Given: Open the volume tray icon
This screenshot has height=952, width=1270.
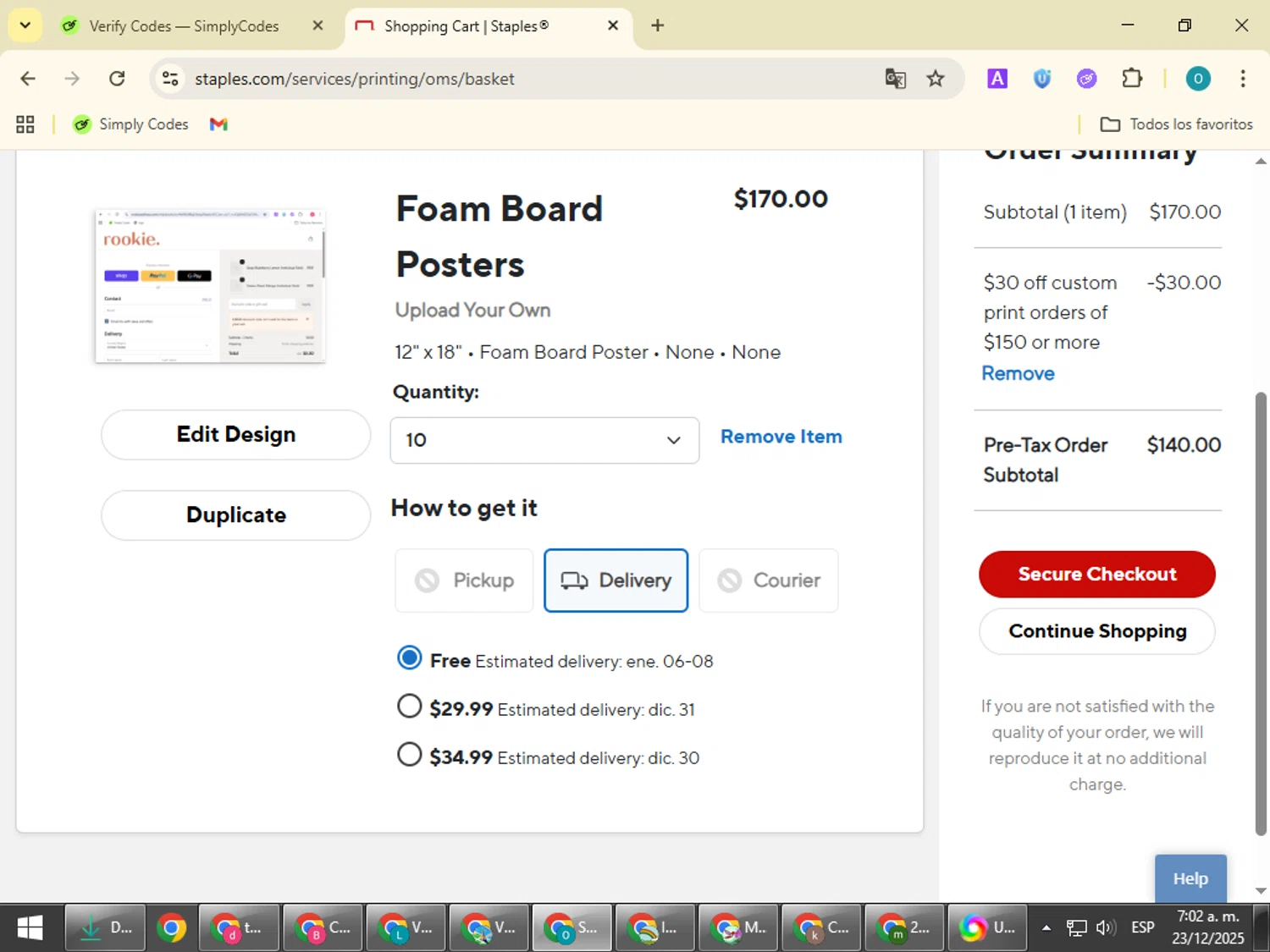Looking at the screenshot, I should click(1105, 928).
